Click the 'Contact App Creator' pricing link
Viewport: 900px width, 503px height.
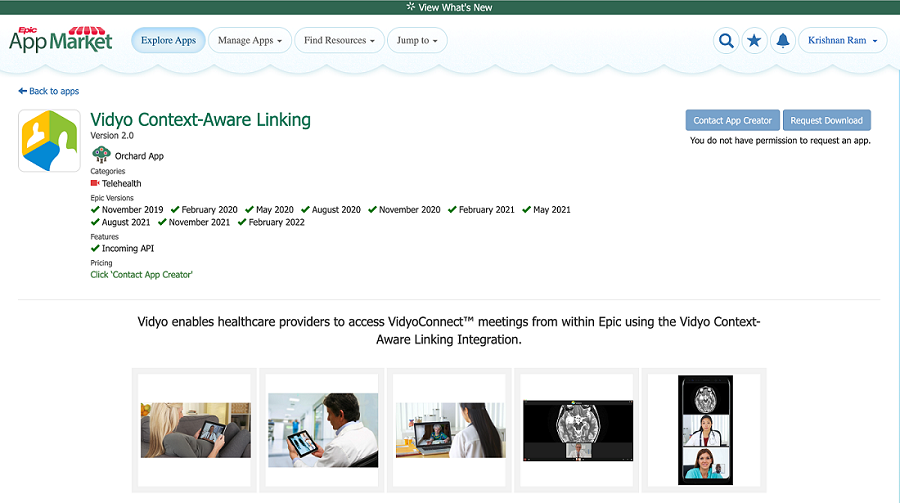[x=141, y=274]
